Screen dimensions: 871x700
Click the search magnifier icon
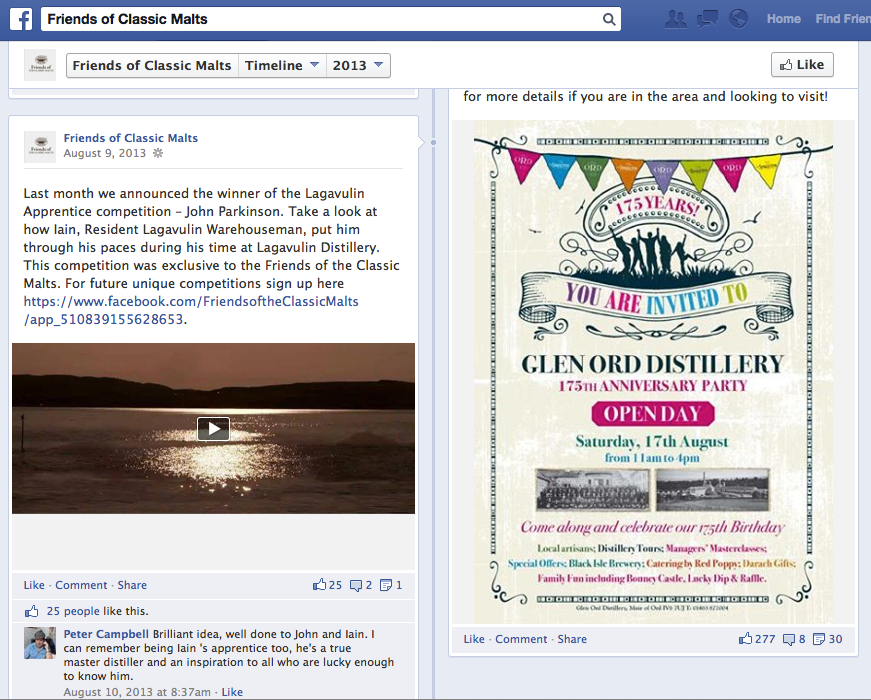point(609,19)
